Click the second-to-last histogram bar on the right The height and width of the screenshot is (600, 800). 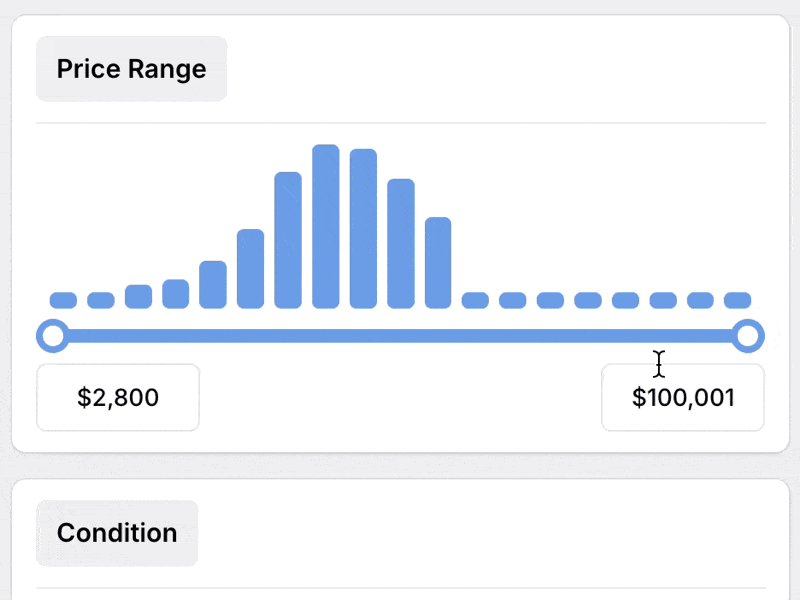[701, 300]
